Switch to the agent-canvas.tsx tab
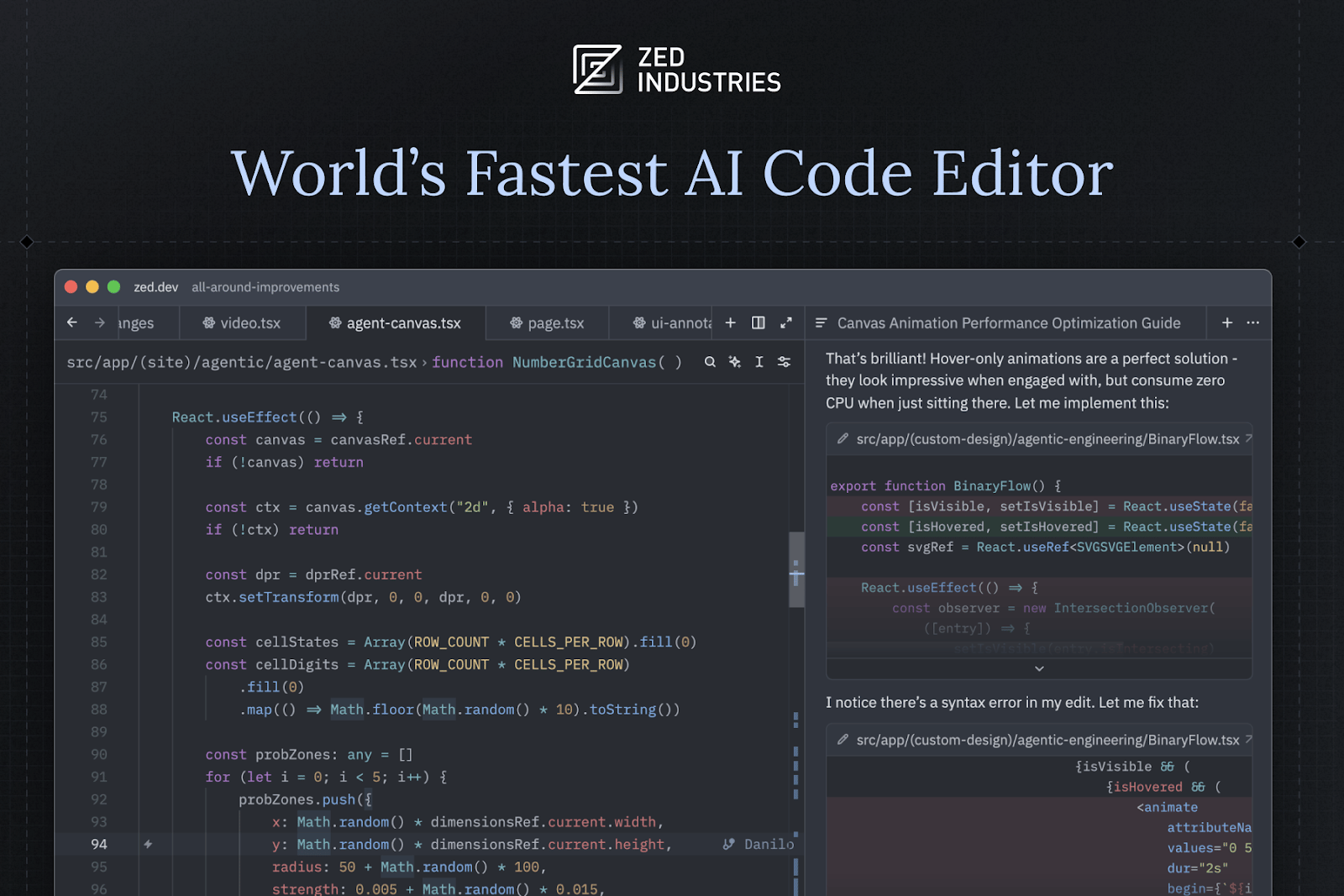The height and width of the screenshot is (896, 1344). 395,323
